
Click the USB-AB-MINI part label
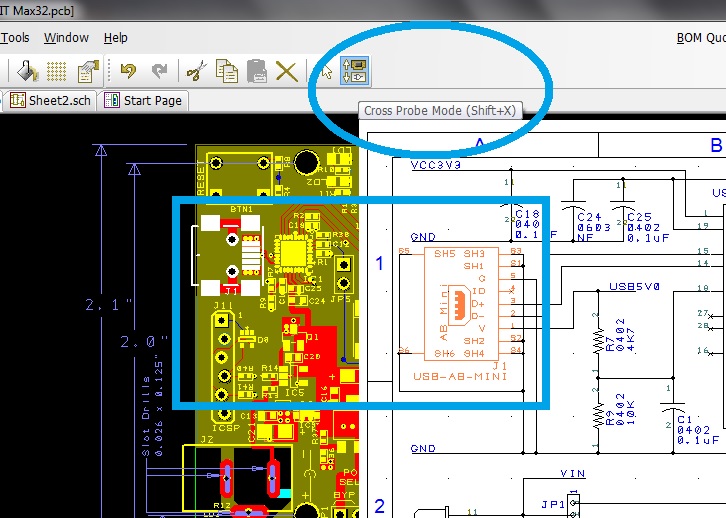pyautogui.click(x=460, y=376)
